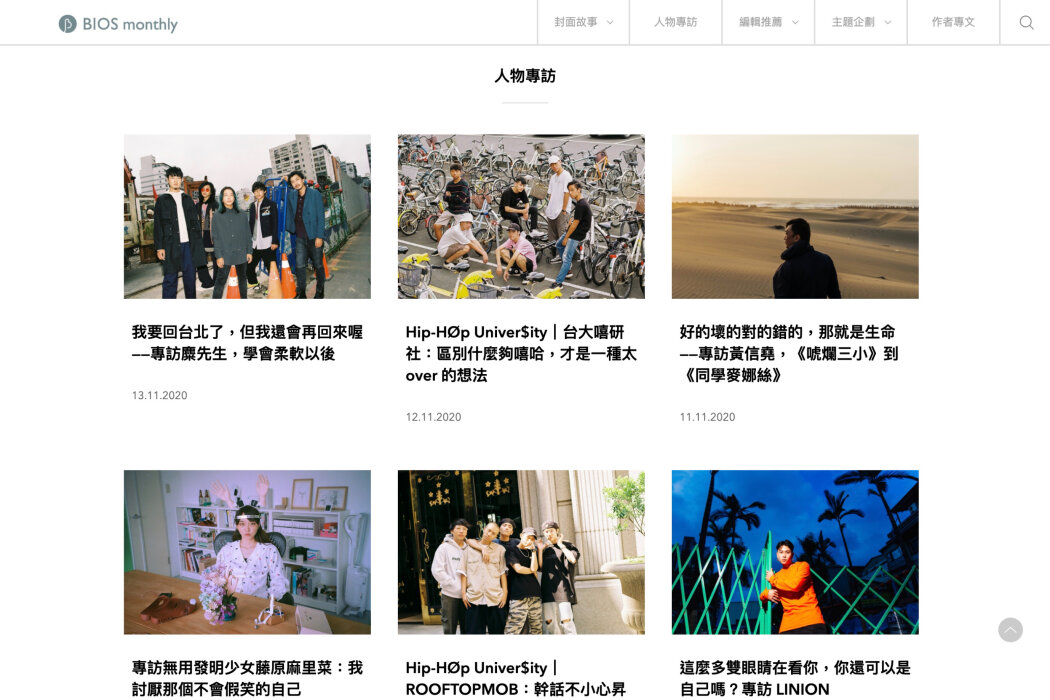Expand the 編輯推薦 dropdown chevron
The width and height of the screenshot is (1050, 700).
tap(795, 23)
